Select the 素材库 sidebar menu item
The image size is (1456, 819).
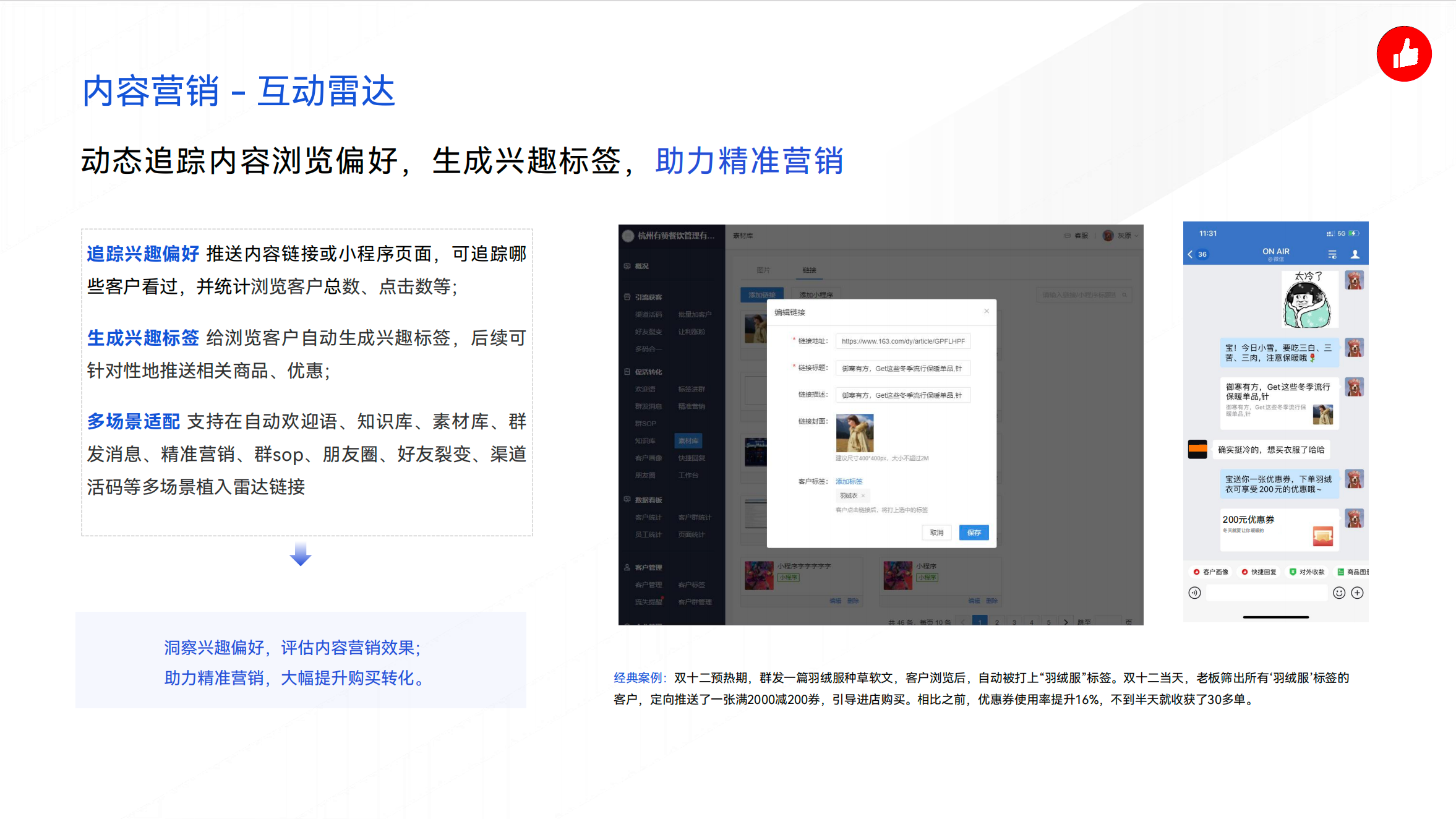[688, 441]
